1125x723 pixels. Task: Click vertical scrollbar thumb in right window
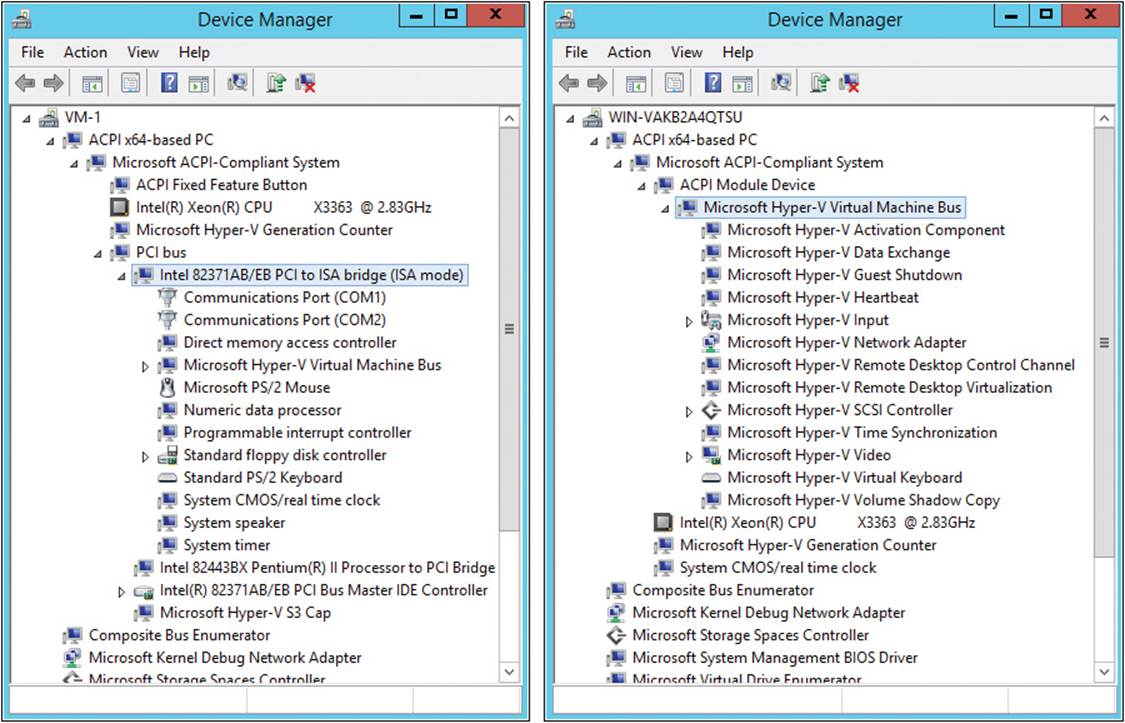coord(1104,343)
